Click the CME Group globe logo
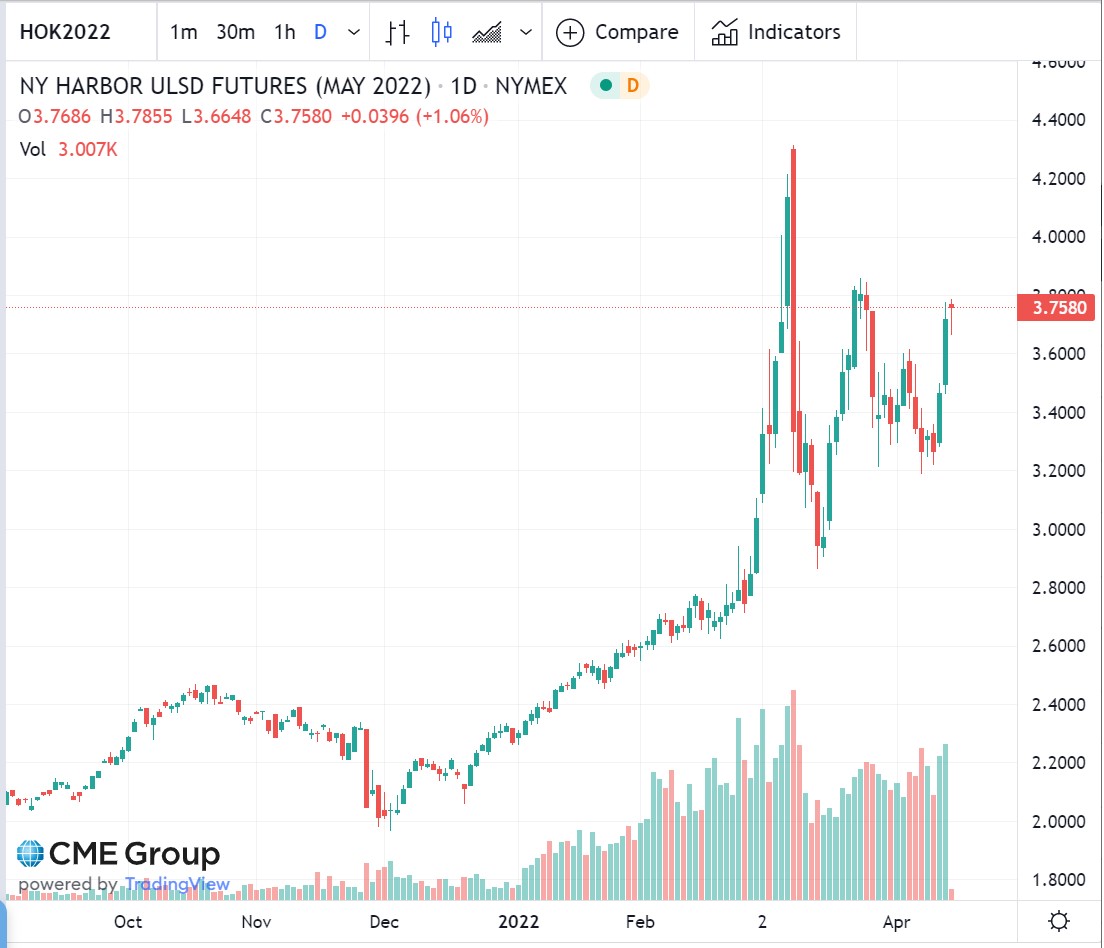The width and height of the screenshot is (1104, 948). point(30,854)
